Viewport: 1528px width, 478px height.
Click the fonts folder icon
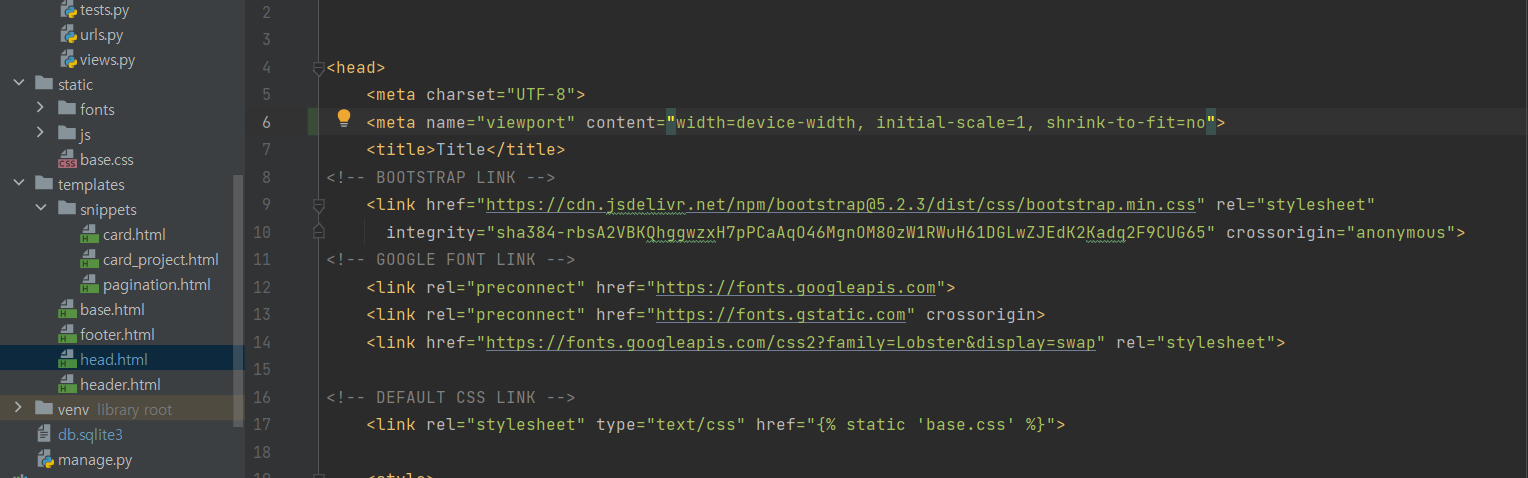(x=67, y=110)
